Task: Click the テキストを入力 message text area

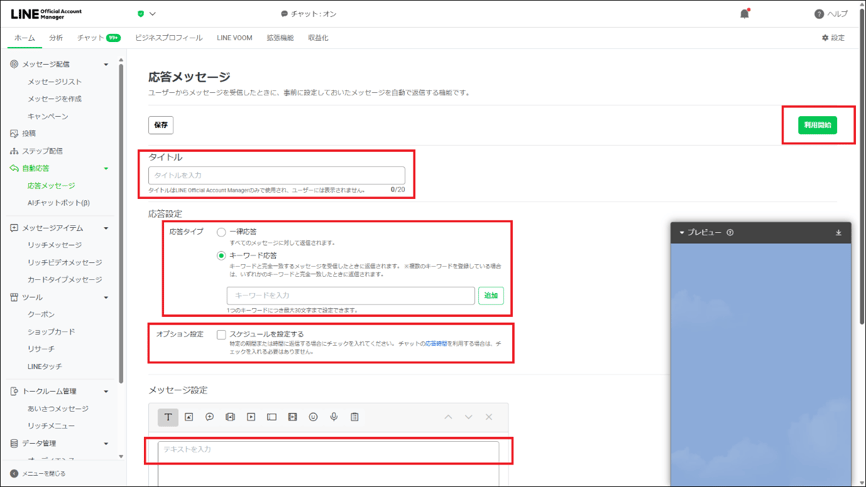Action: pyautogui.click(x=328, y=464)
